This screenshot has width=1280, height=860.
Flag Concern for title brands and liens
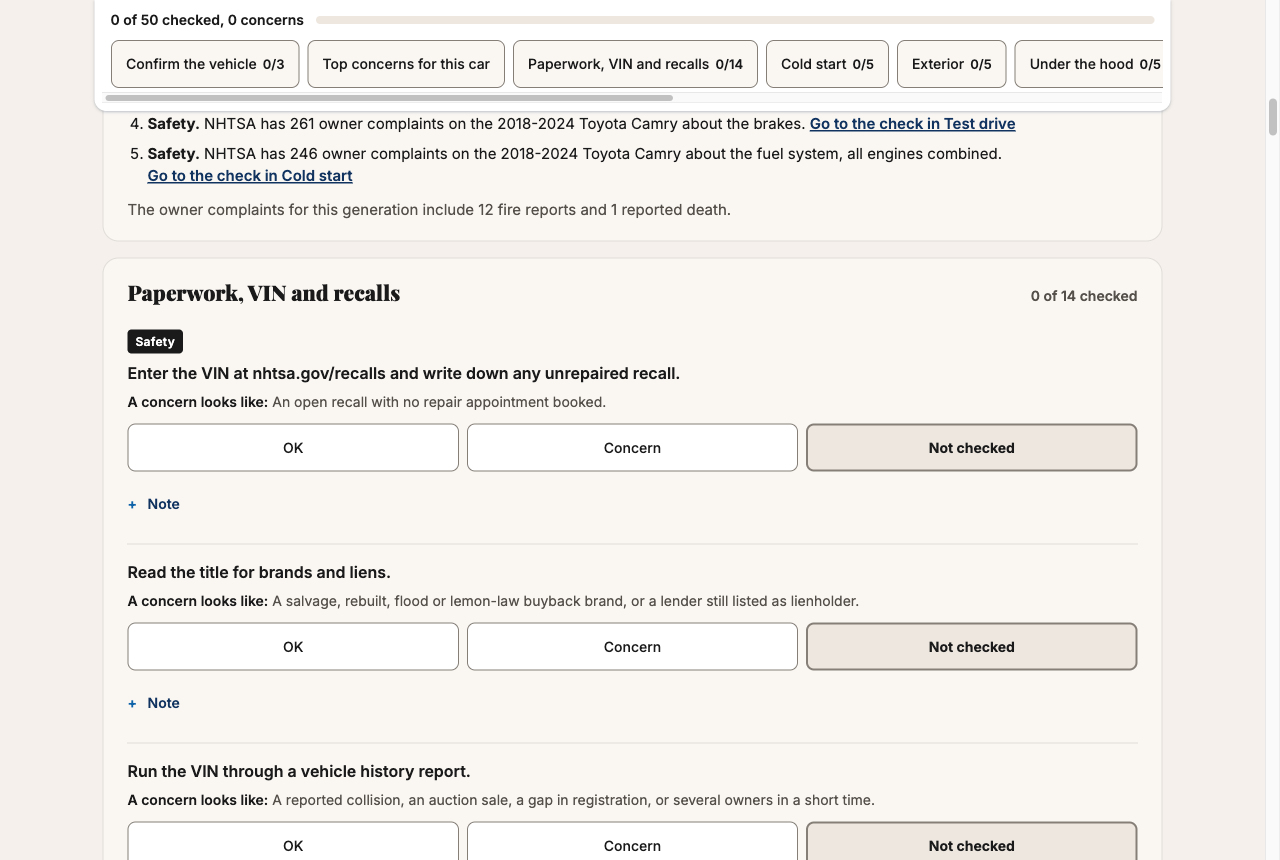click(632, 647)
